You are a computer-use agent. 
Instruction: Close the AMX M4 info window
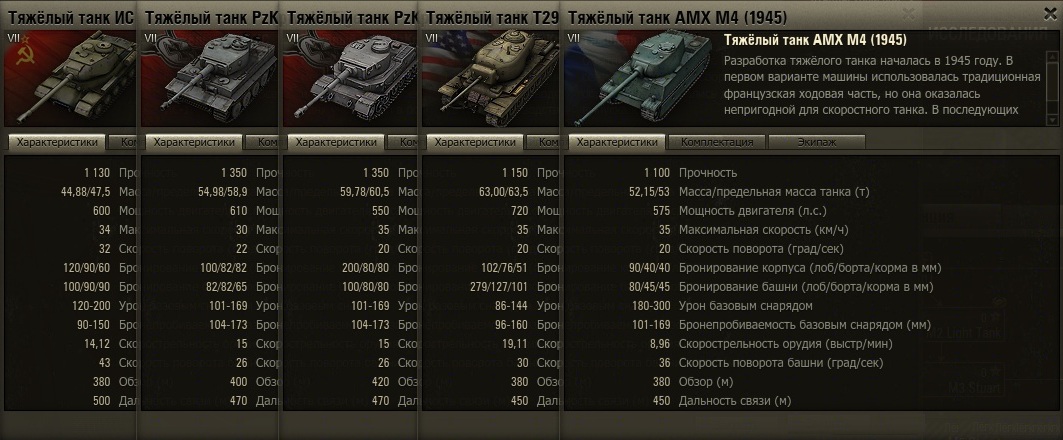click(x=1050, y=13)
